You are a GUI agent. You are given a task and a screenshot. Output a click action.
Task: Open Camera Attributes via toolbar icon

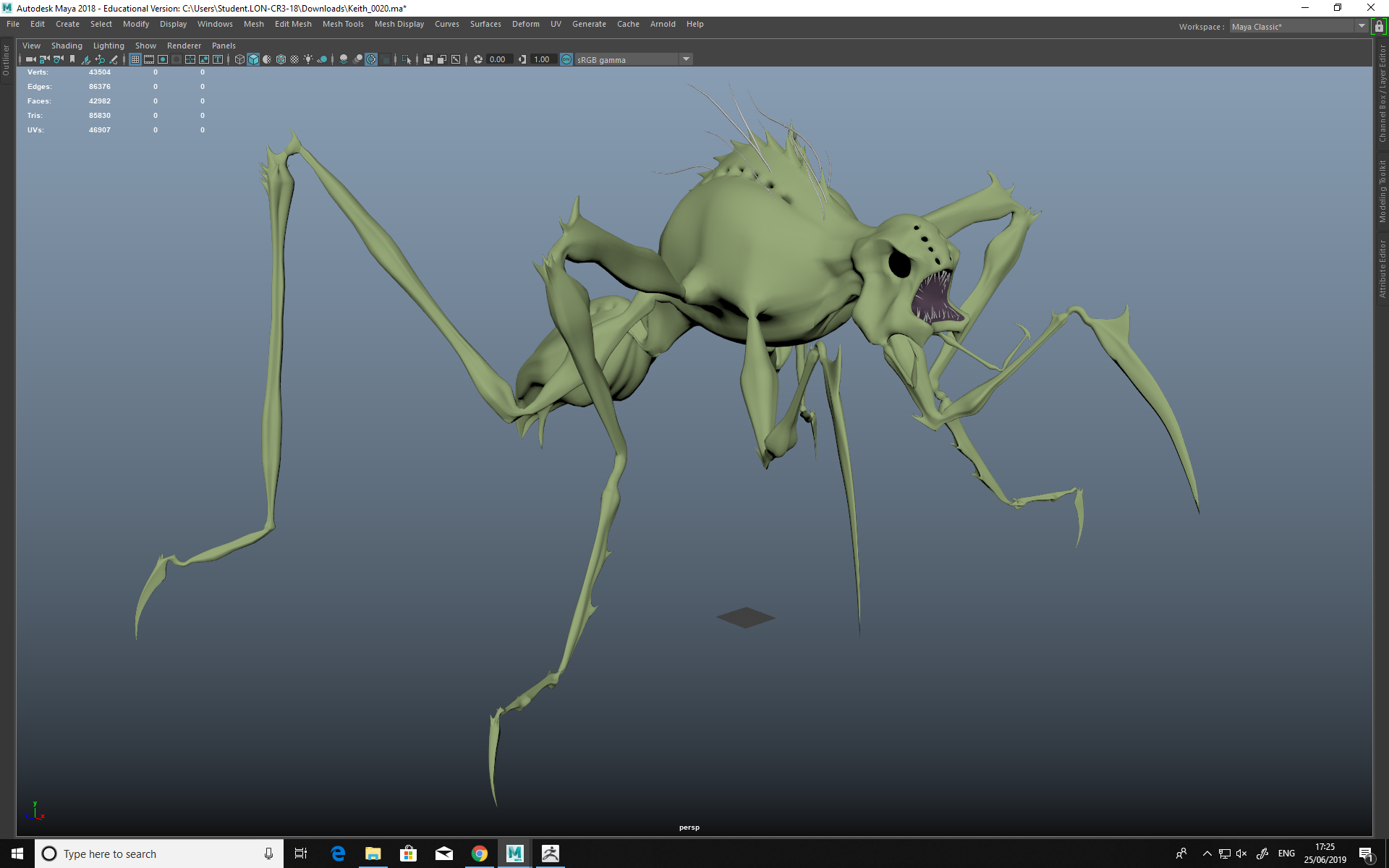(59, 59)
